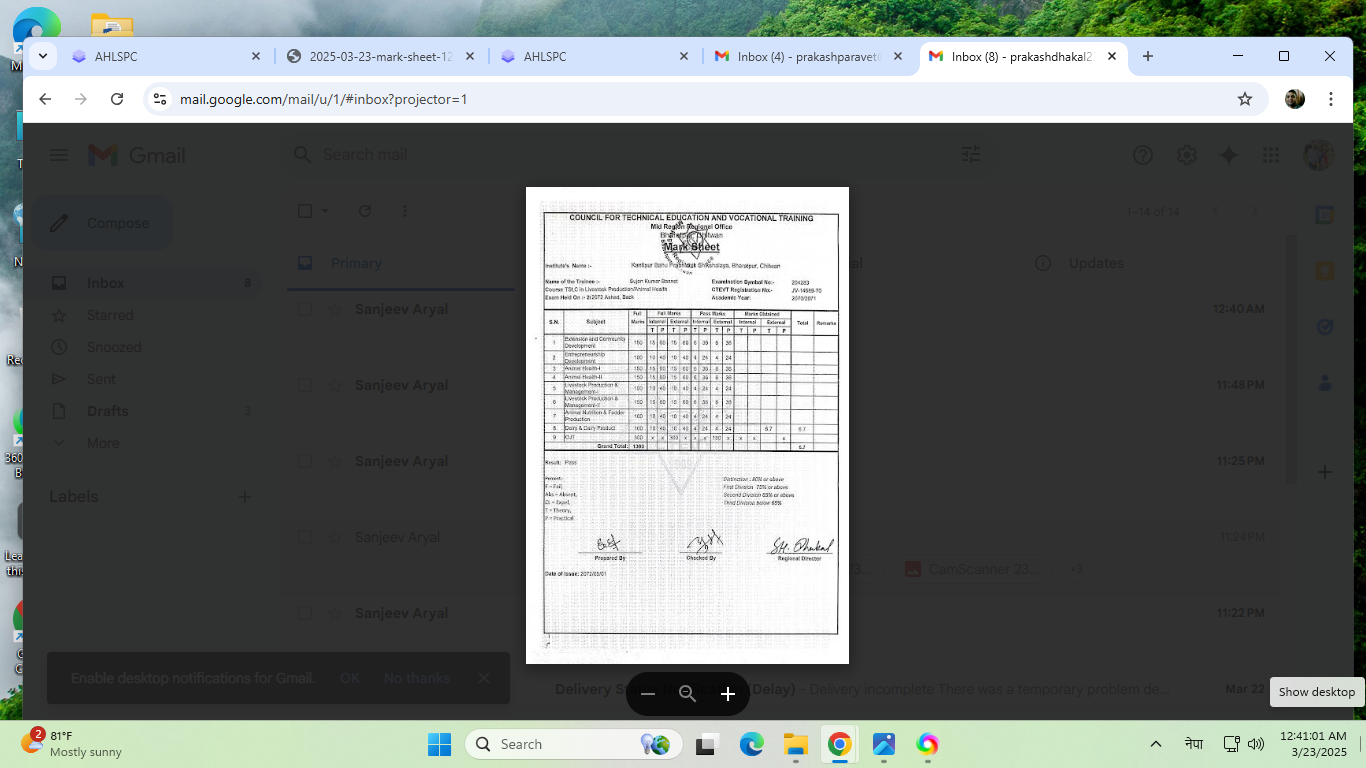This screenshot has width=1366, height=768.
Task: Click No thanks on notifications prompt
Action: (x=416, y=678)
